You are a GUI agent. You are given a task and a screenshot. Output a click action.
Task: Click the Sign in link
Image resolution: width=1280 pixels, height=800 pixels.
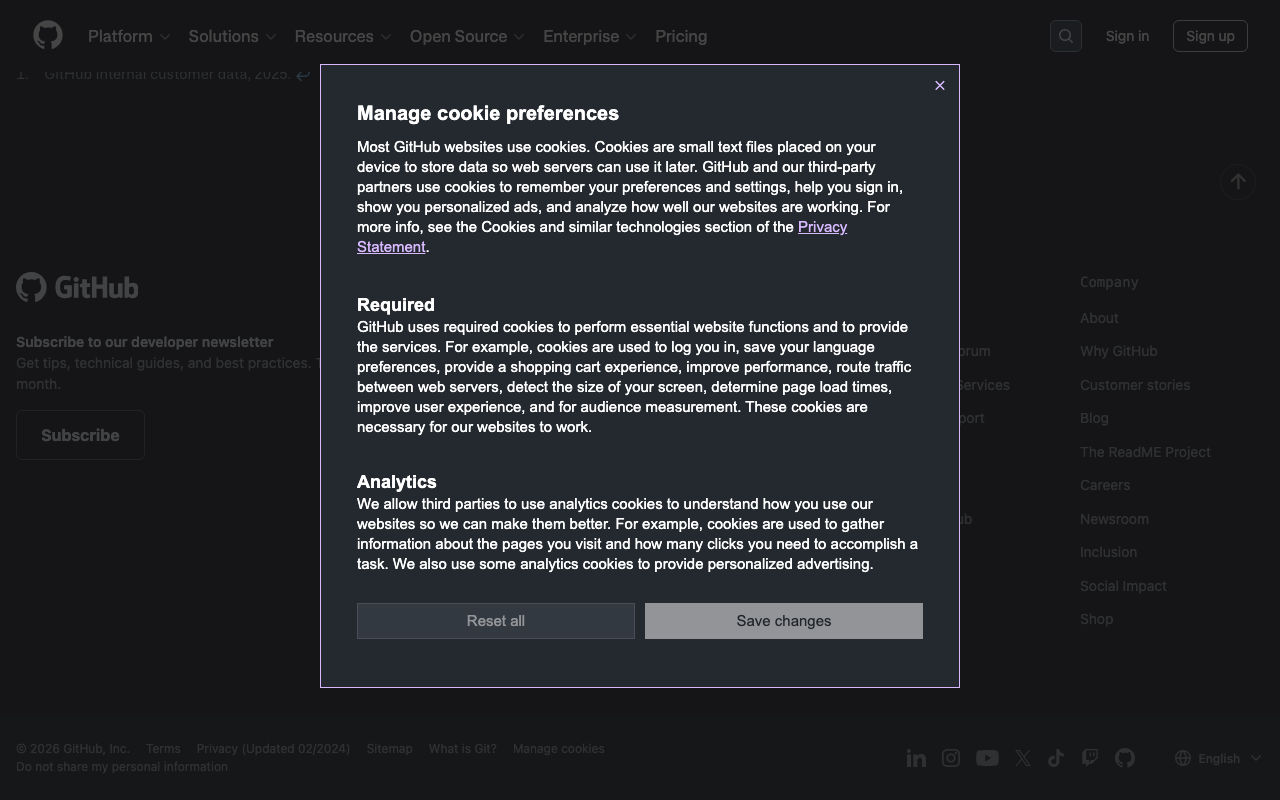click(1127, 36)
